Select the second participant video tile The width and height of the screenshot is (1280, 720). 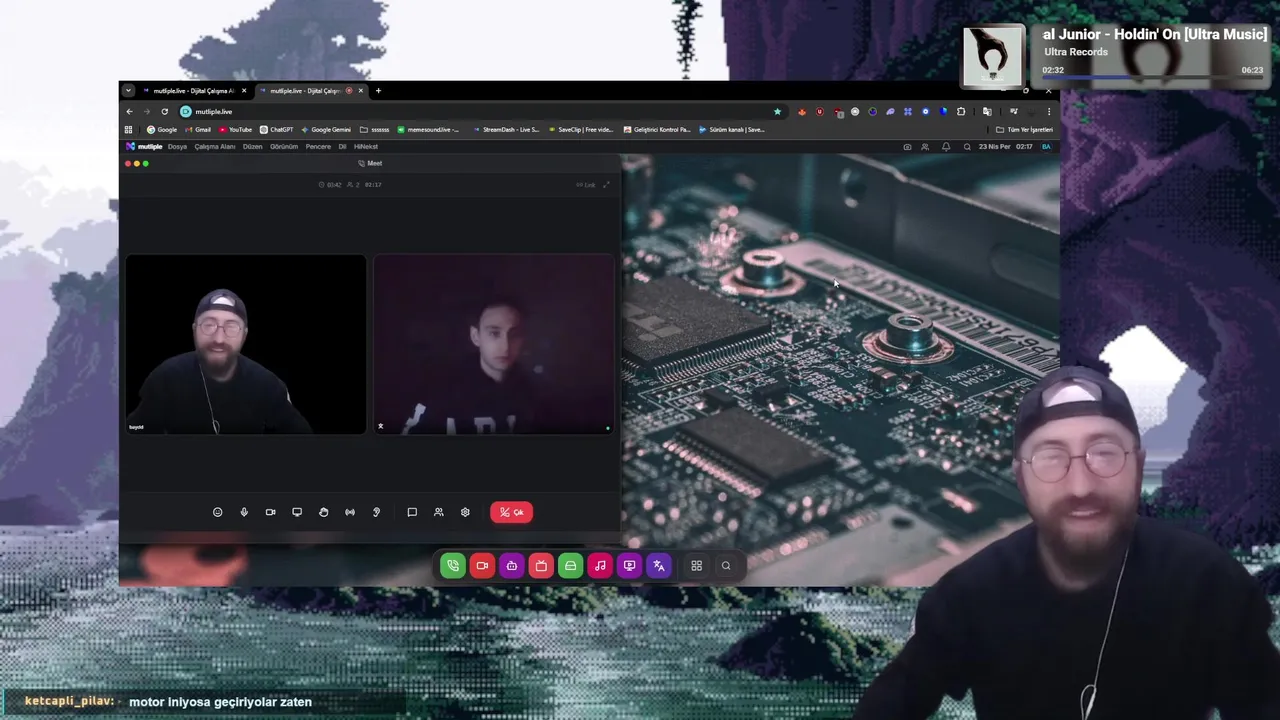tap(494, 344)
